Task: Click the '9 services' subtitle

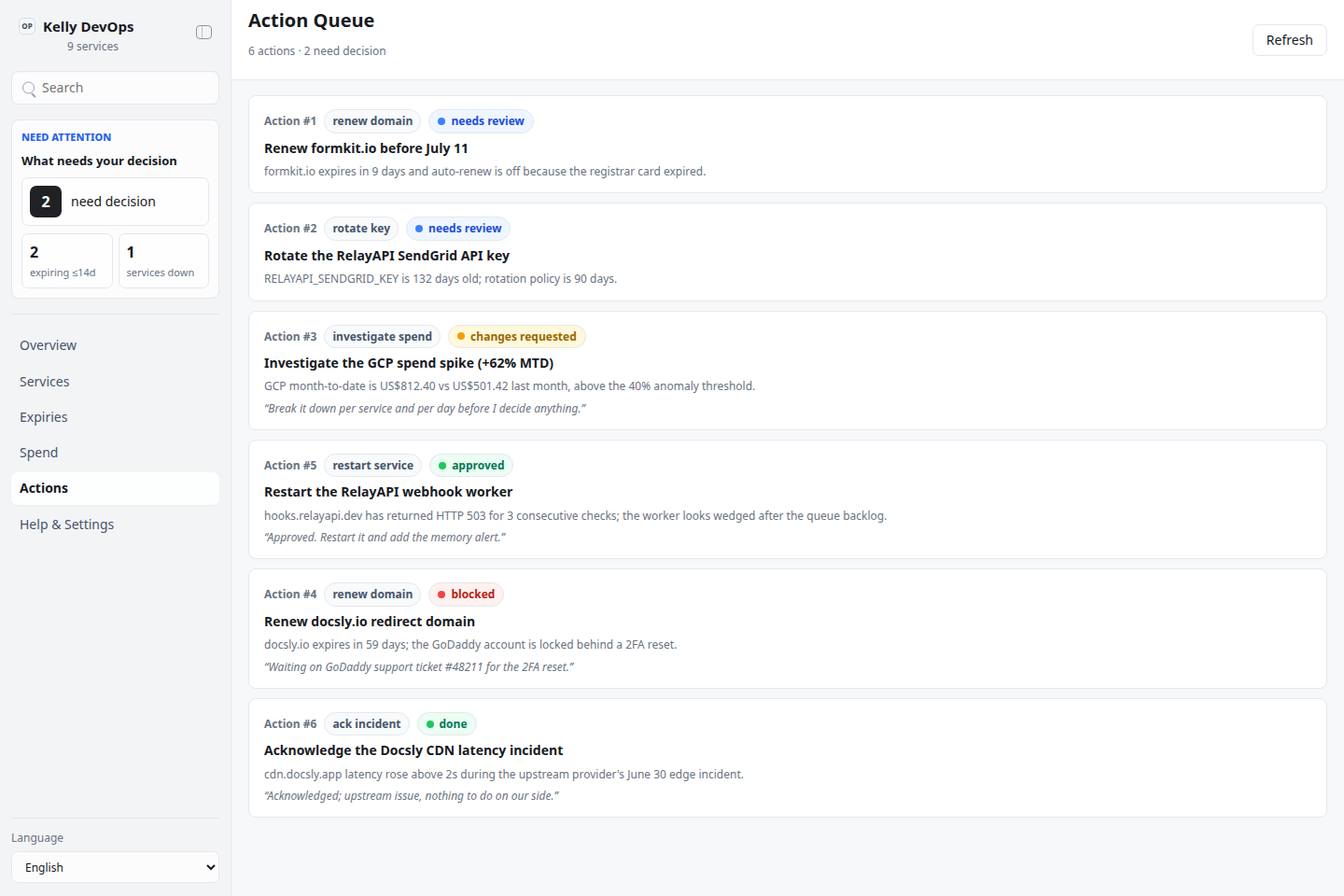Action: [x=92, y=47]
